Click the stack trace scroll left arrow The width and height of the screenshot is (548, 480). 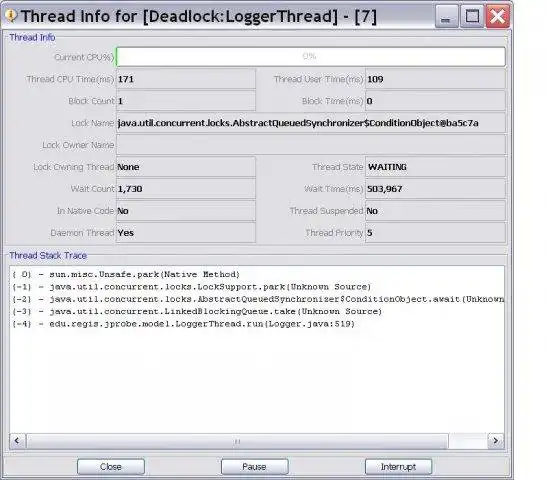click(x=17, y=441)
